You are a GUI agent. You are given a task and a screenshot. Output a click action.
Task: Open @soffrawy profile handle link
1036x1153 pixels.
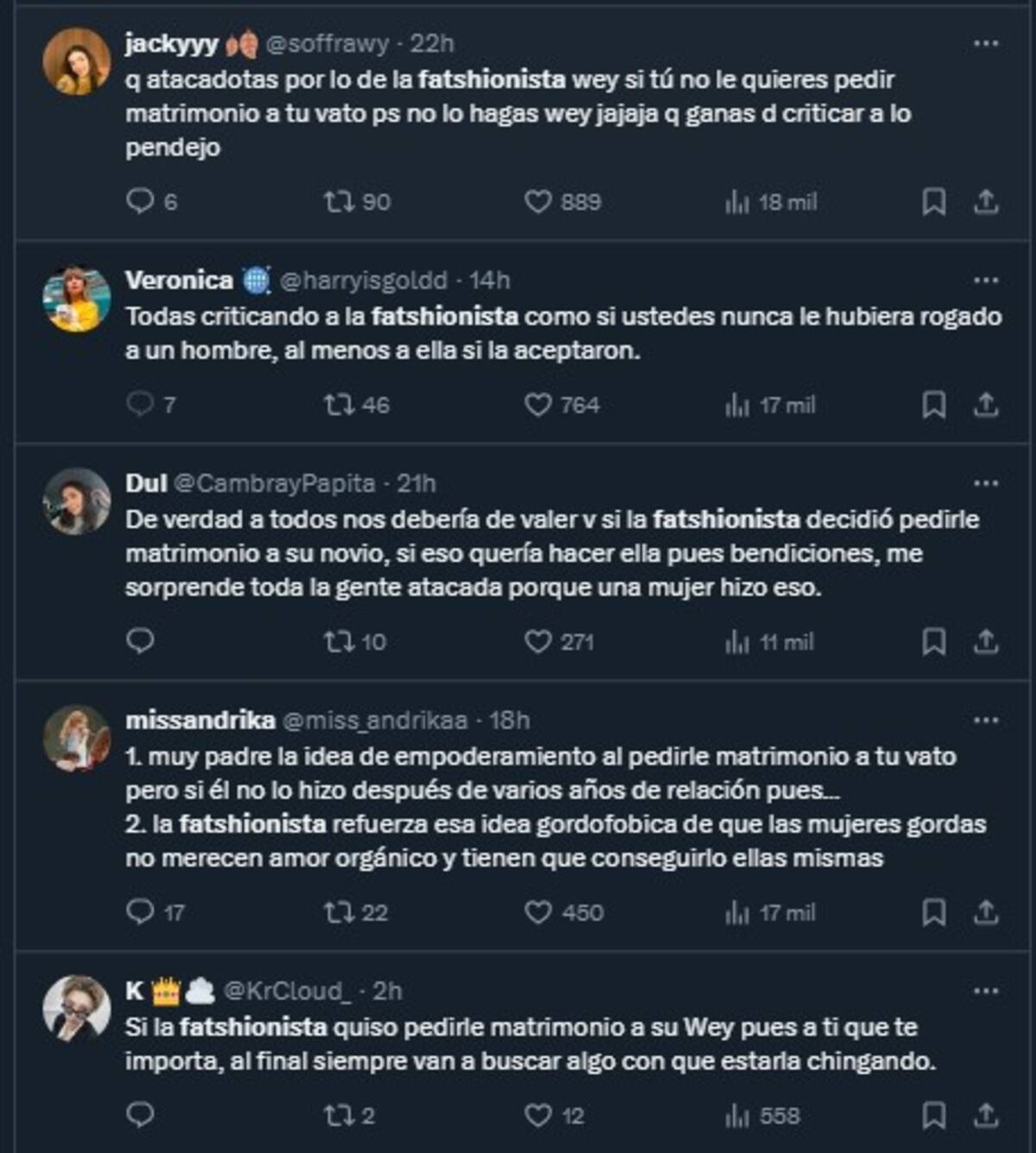pyautogui.click(x=327, y=43)
